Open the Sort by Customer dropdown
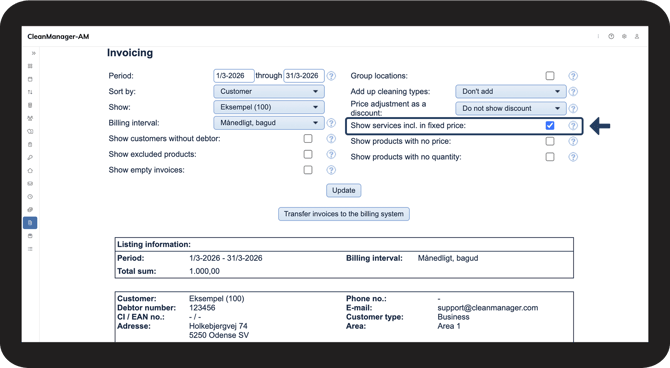Viewport: 670px width, 368px height. click(269, 91)
